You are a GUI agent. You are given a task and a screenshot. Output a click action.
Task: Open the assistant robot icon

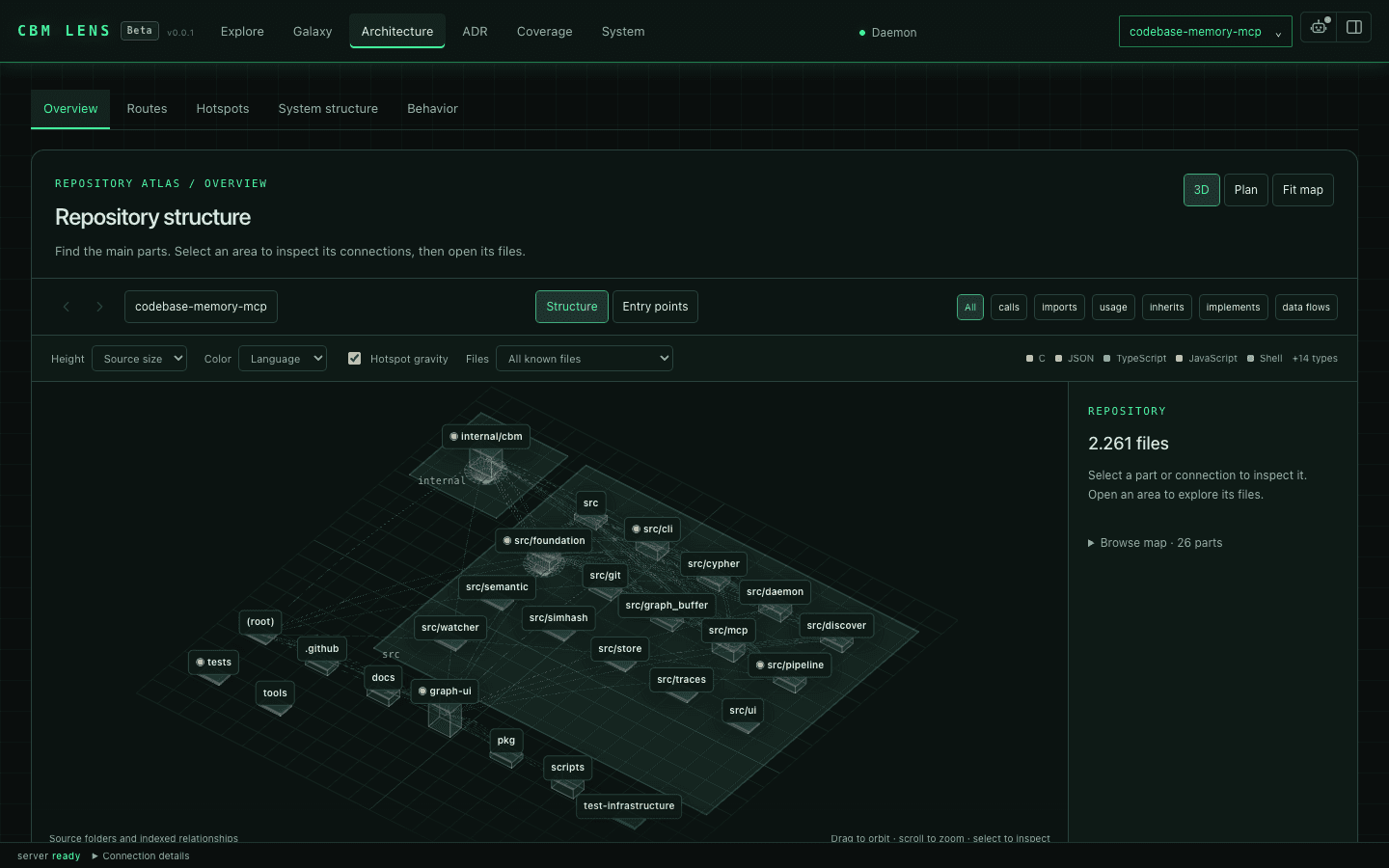pyautogui.click(x=1319, y=27)
